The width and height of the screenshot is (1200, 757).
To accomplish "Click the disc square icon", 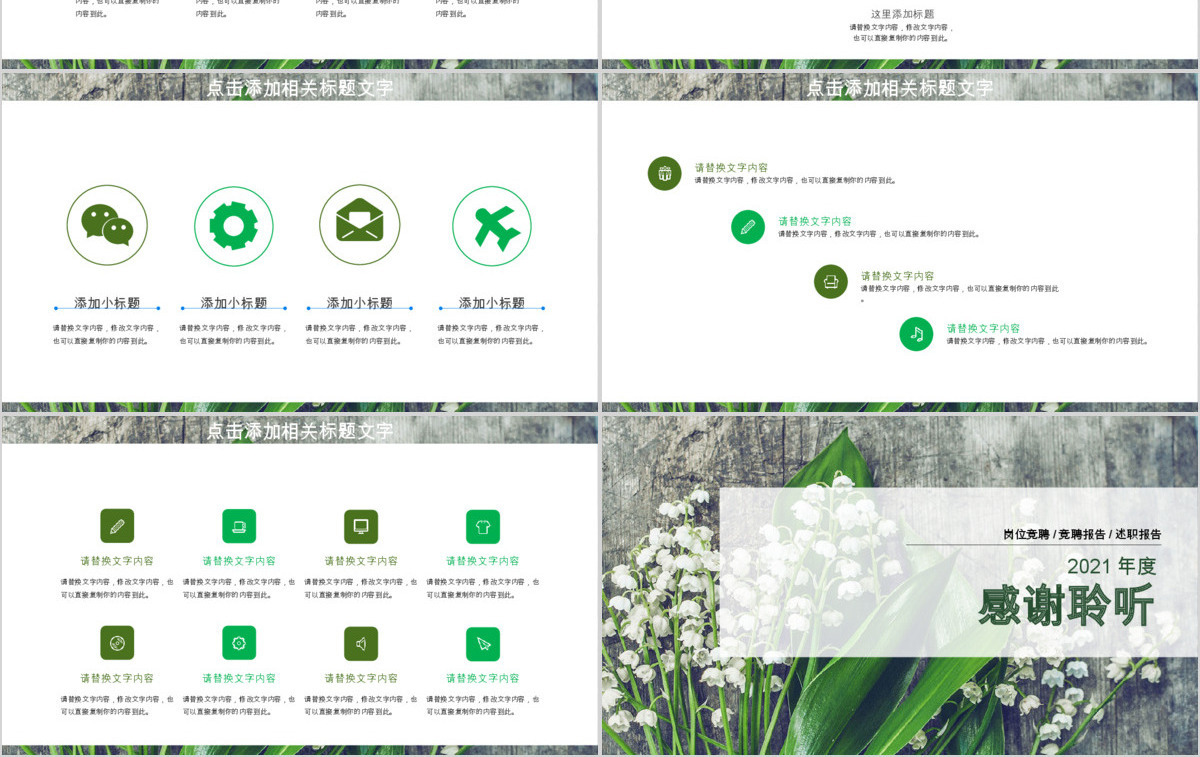I will tap(117, 643).
